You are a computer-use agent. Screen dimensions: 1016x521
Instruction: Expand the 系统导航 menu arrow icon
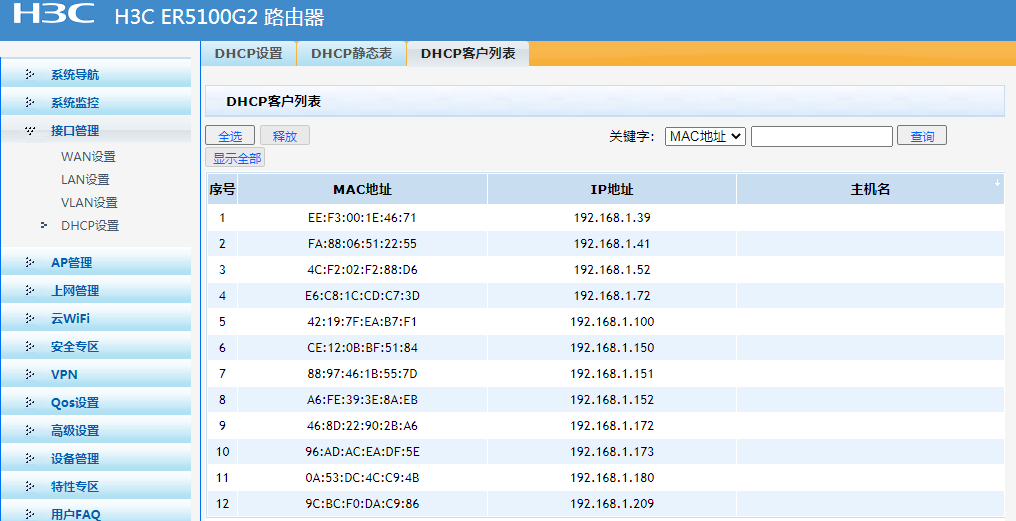tap(30, 75)
